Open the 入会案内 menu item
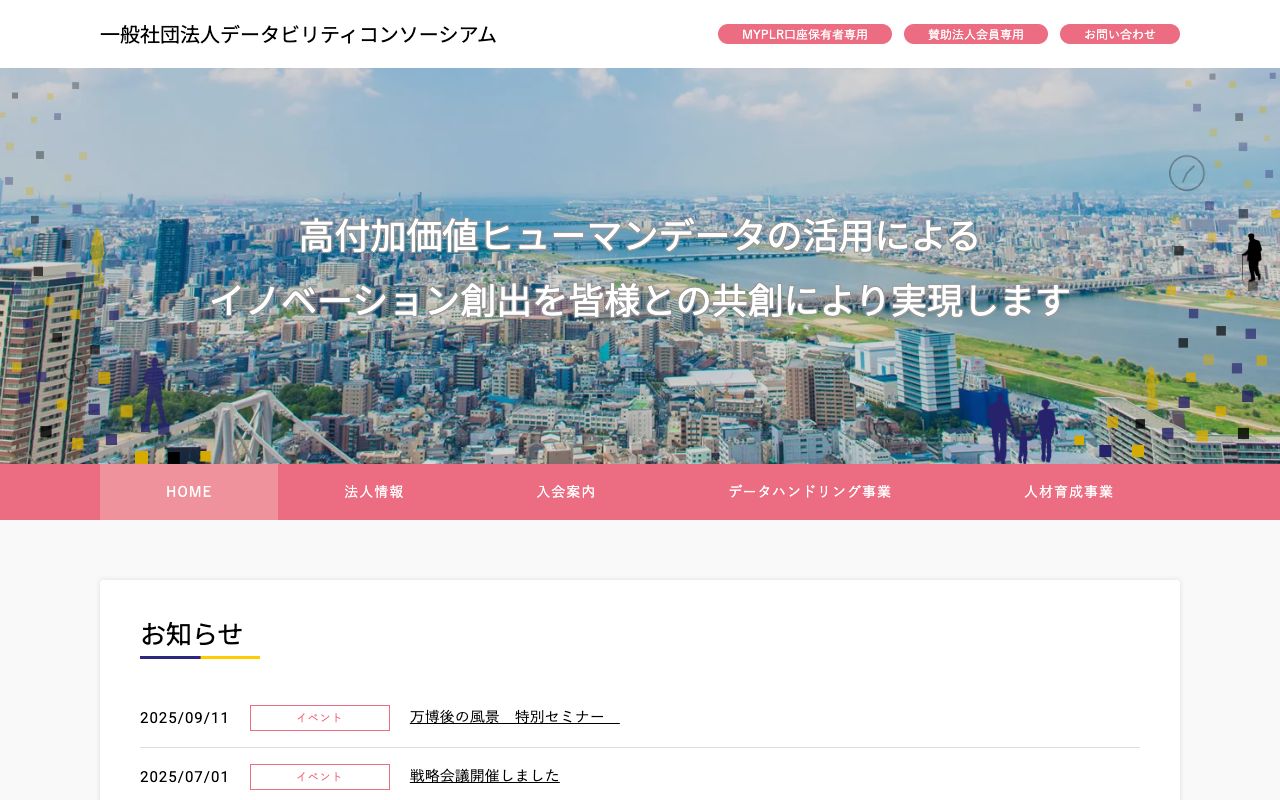The width and height of the screenshot is (1280, 800). click(566, 491)
